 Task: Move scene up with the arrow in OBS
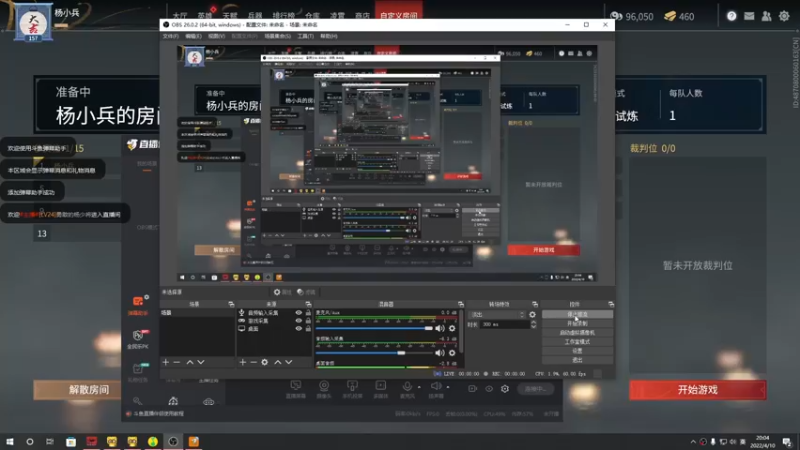point(190,362)
